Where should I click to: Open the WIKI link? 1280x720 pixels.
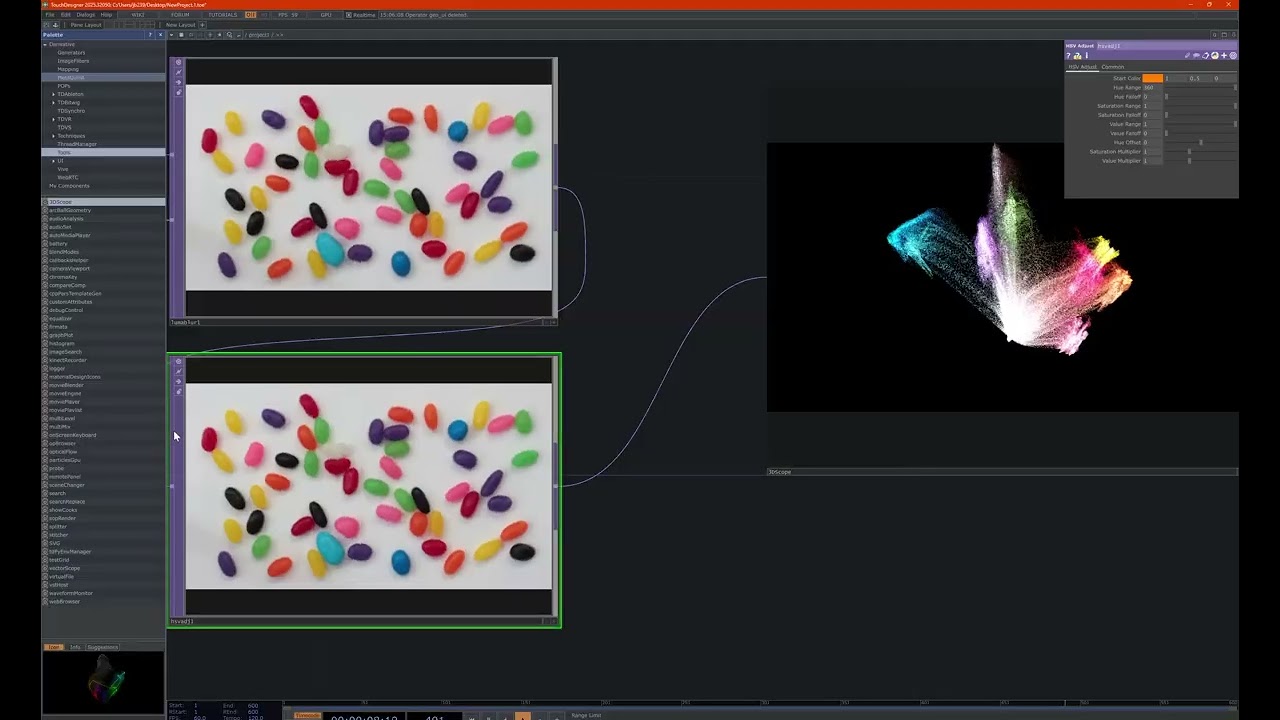pyautogui.click(x=138, y=15)
